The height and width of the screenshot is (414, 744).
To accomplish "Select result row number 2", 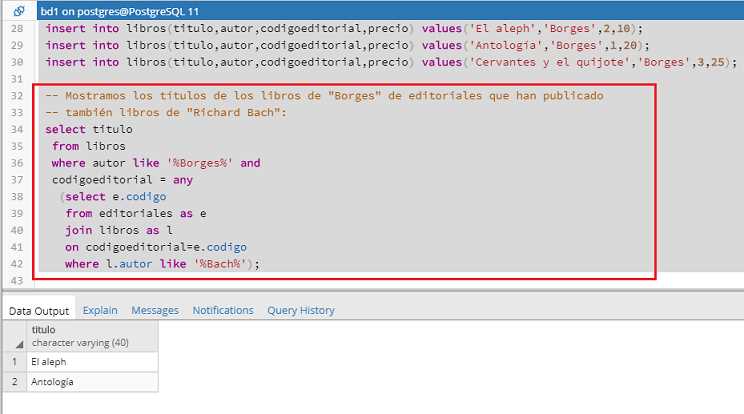I will [x=15, y=382].
